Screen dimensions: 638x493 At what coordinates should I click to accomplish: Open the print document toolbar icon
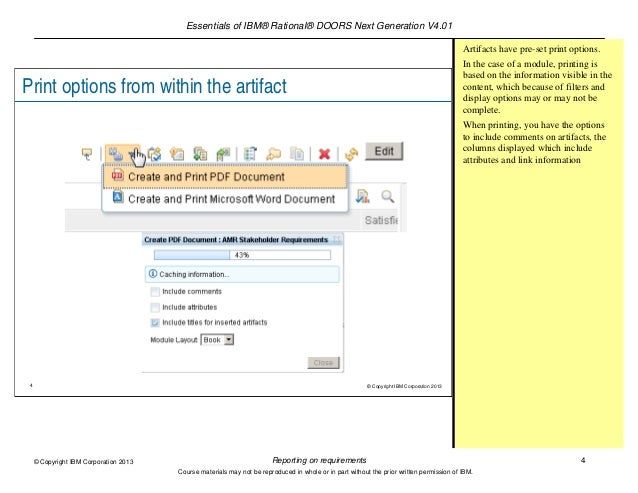(x=116, y=154)
